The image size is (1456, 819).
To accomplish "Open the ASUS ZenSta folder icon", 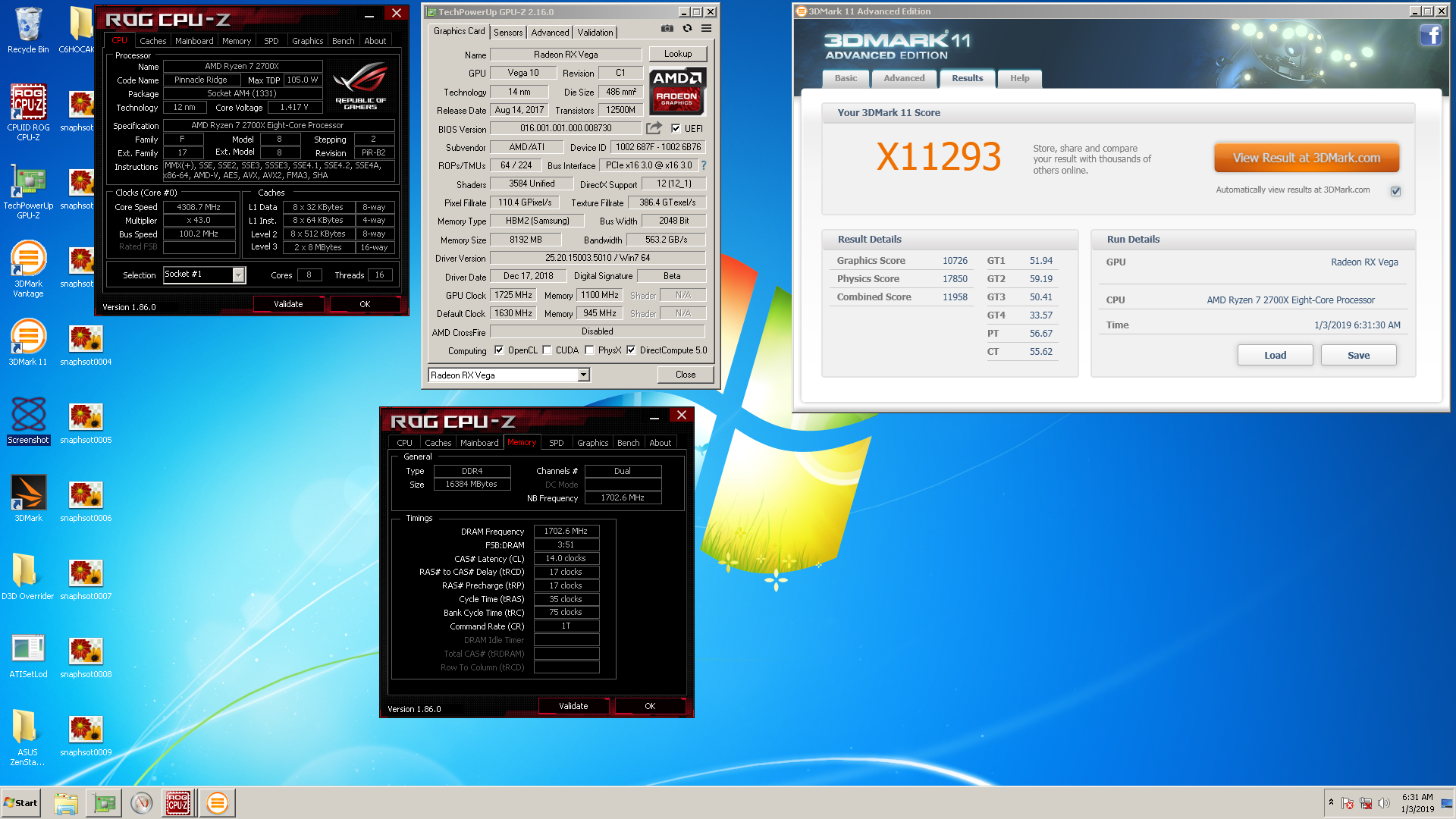I will [28, 737].
